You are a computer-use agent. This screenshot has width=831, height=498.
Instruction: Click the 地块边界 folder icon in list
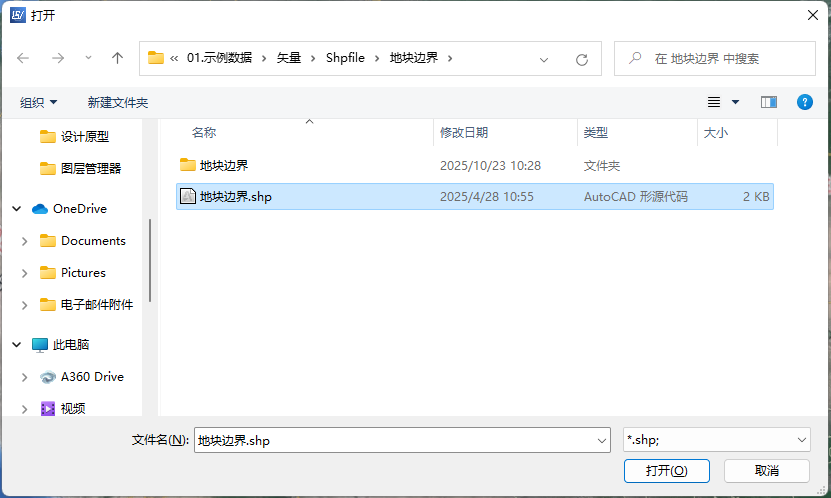188,165
